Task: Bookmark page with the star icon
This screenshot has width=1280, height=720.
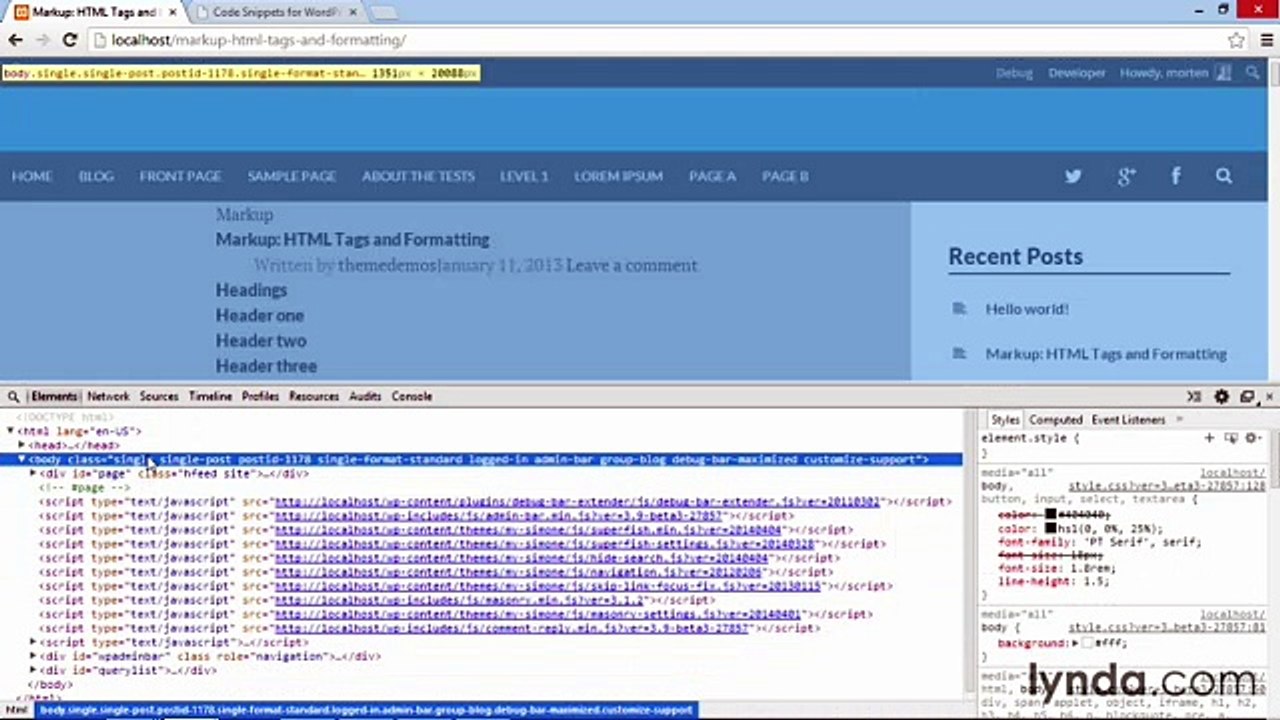Action: click(x=1236, y=41)
